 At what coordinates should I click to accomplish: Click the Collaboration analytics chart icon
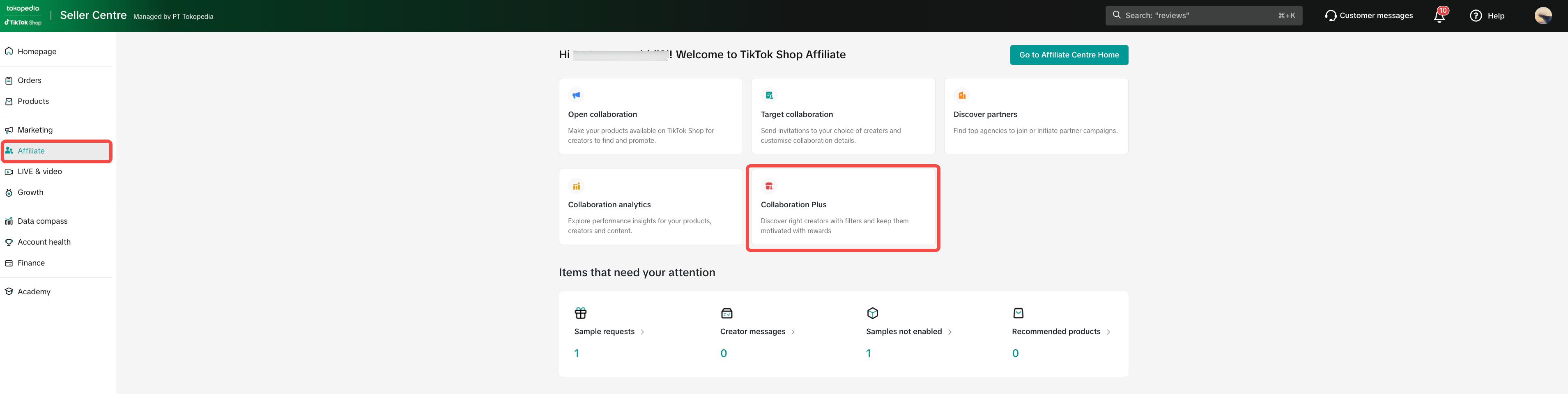(x=576, y=186)
